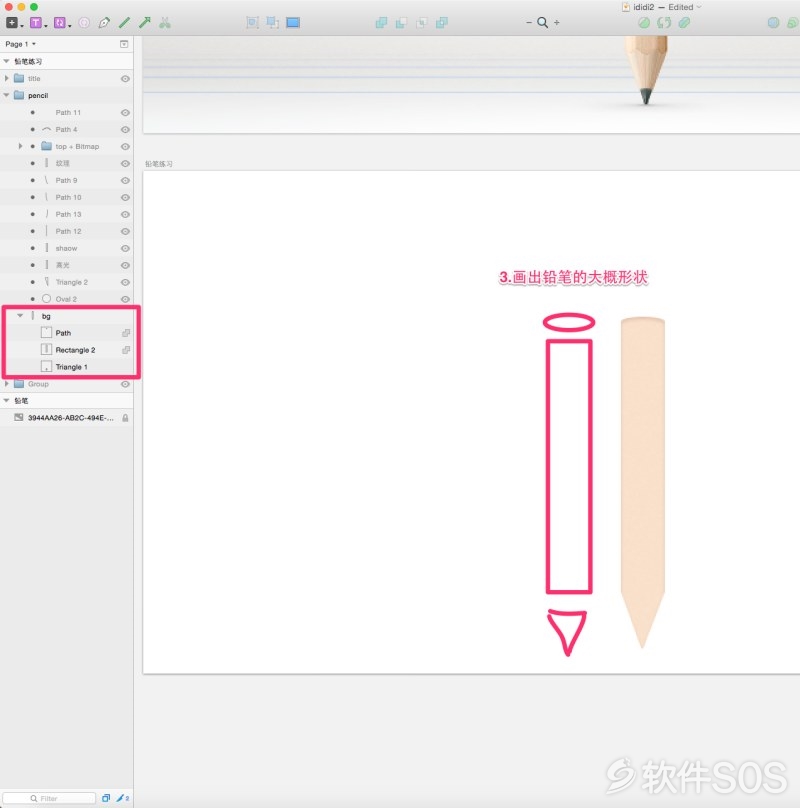This screenshot has width=800, height=808.
Task: Apply the Union boolean operation
Action: pyautogui.click(x=381, y=23)
